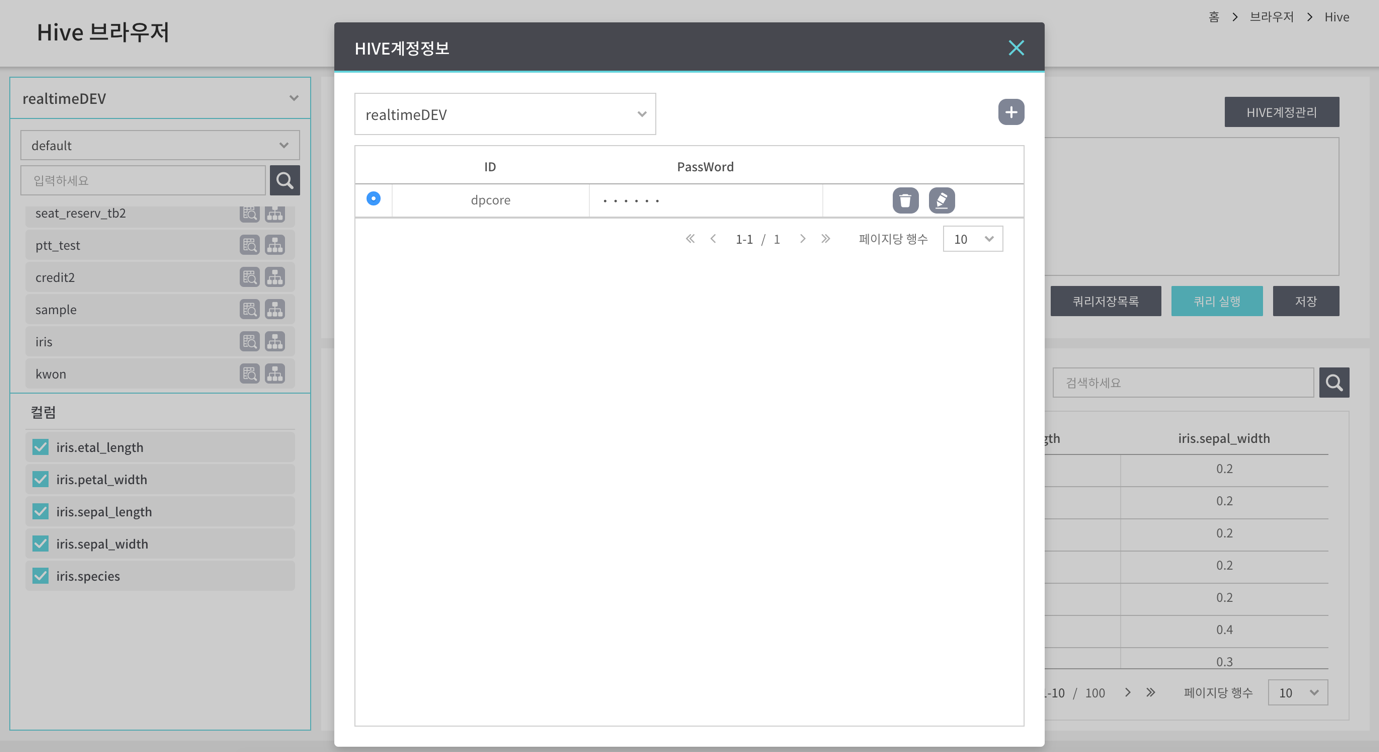Select the iris table row
This screenshot has height=752, width=1379.
[160, 341]
